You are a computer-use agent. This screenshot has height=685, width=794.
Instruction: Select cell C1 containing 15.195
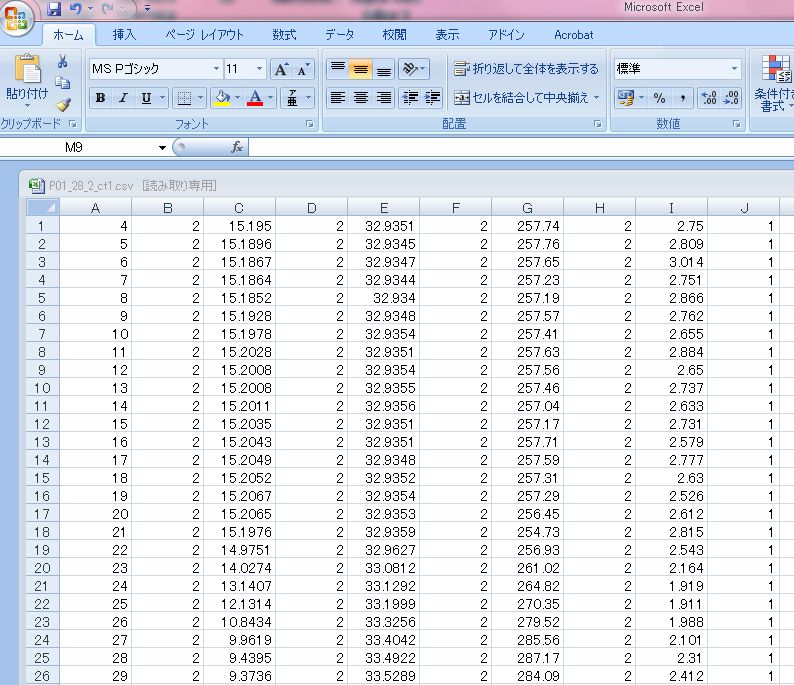[239, 226]
